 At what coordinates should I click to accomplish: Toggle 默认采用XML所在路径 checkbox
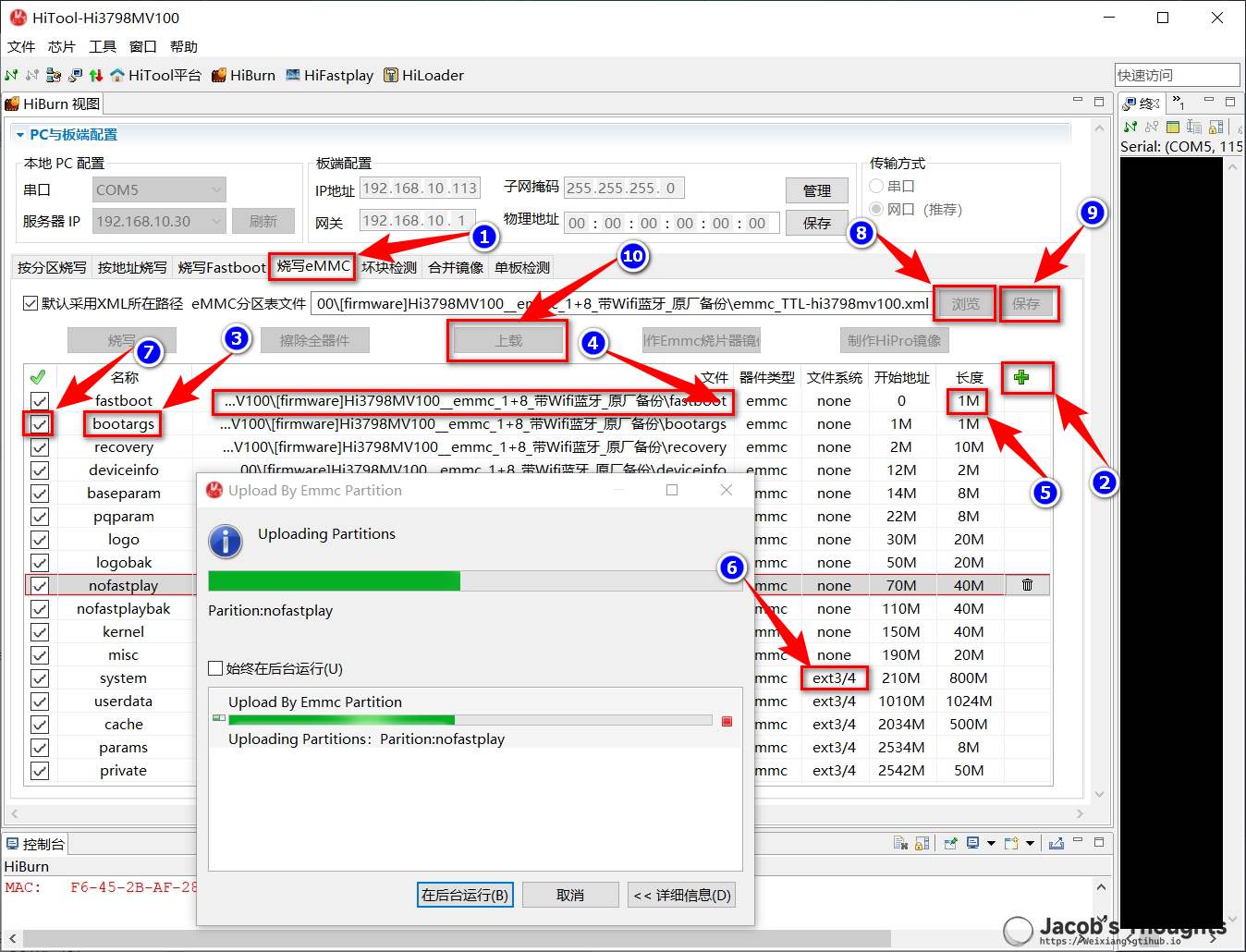[x=31, y=303]
